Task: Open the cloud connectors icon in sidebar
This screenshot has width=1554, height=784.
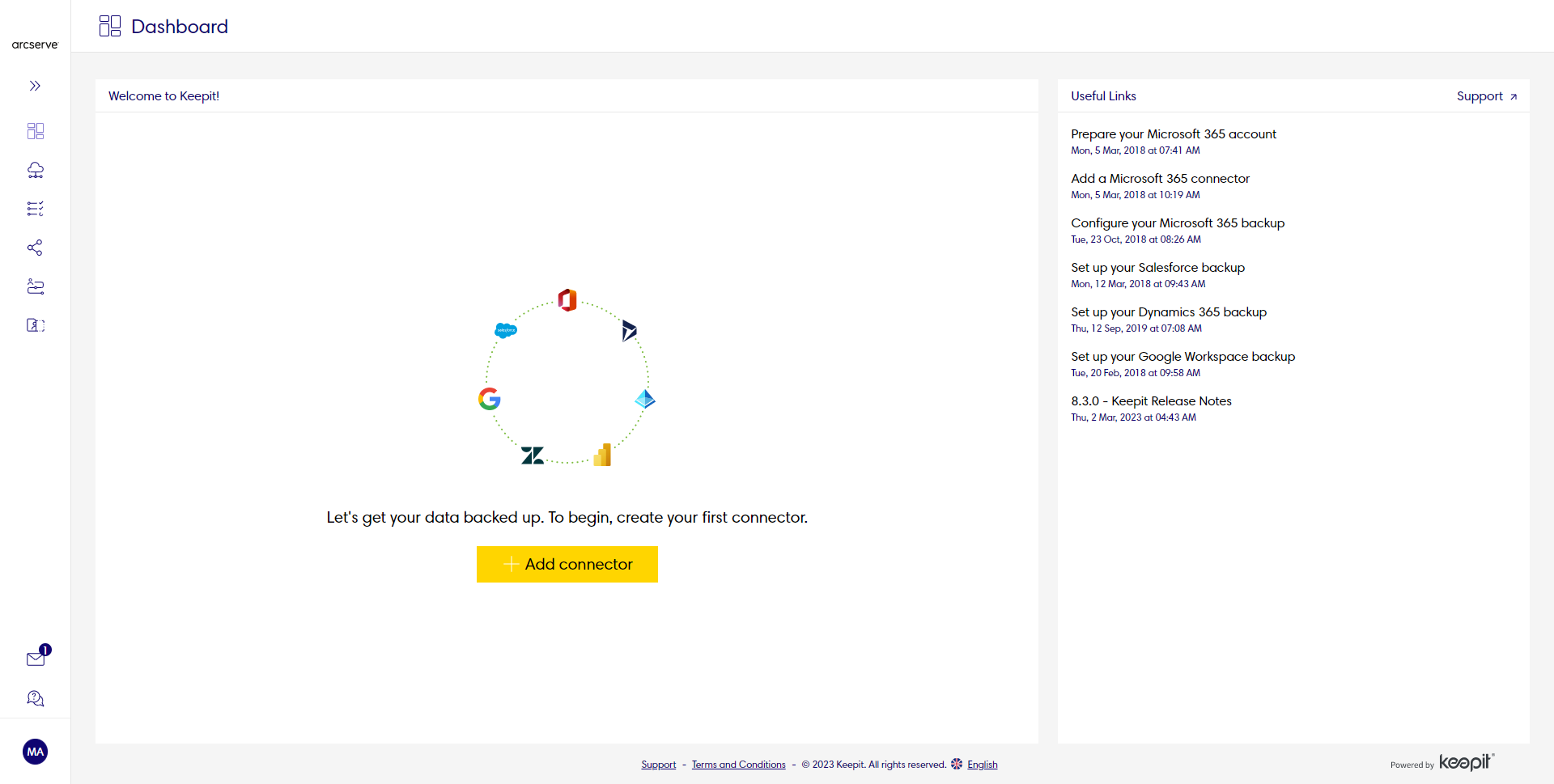Action: pyautogui.click(x=35, y=170)
